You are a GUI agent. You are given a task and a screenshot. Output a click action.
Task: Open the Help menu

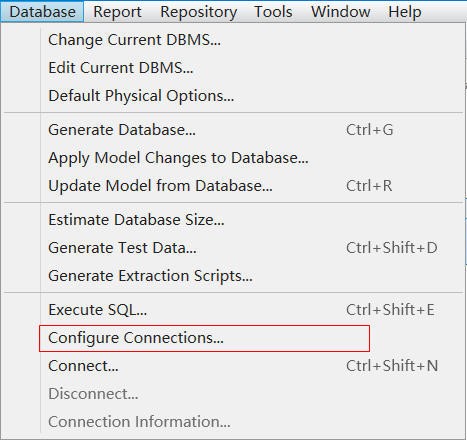point(405,12)
